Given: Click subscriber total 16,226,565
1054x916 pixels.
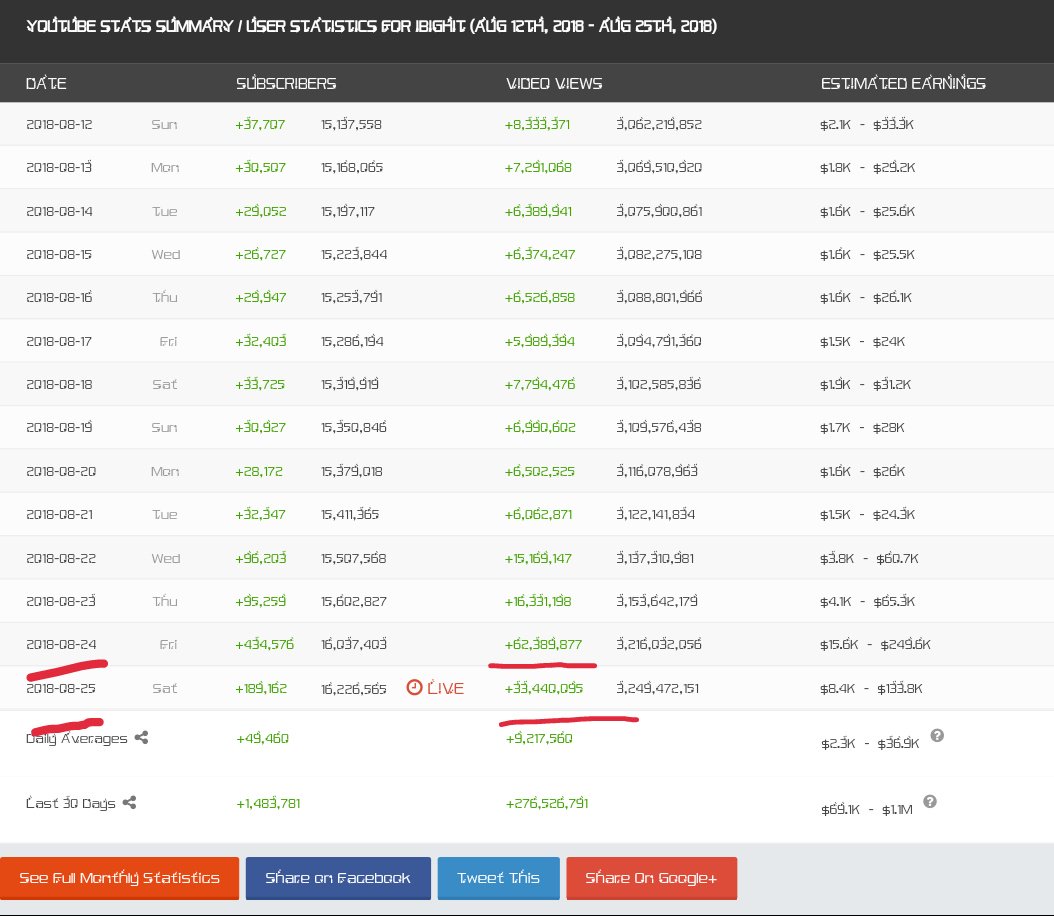Looking at the screenshot, I should pyautogui.click(x=354, y=688).
